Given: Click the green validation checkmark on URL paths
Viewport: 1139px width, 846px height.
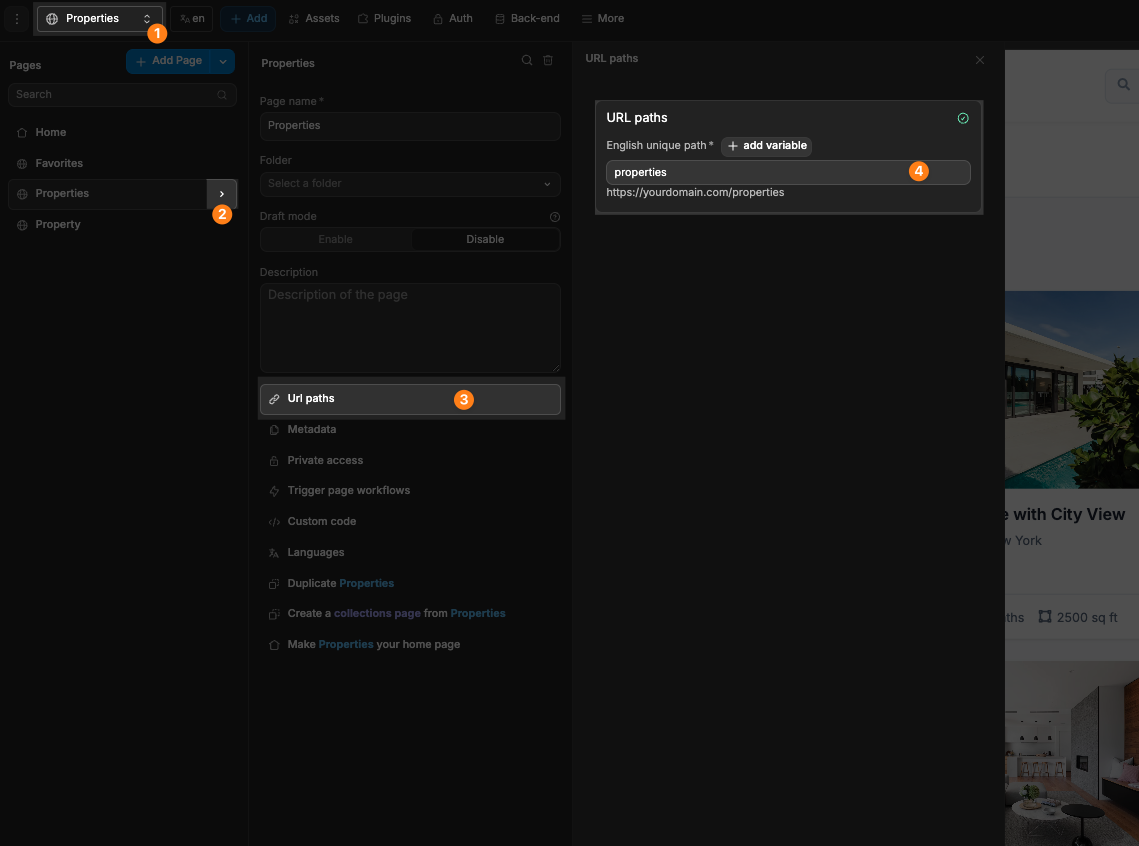Looking at the screenshot, I should click(963, 118).
